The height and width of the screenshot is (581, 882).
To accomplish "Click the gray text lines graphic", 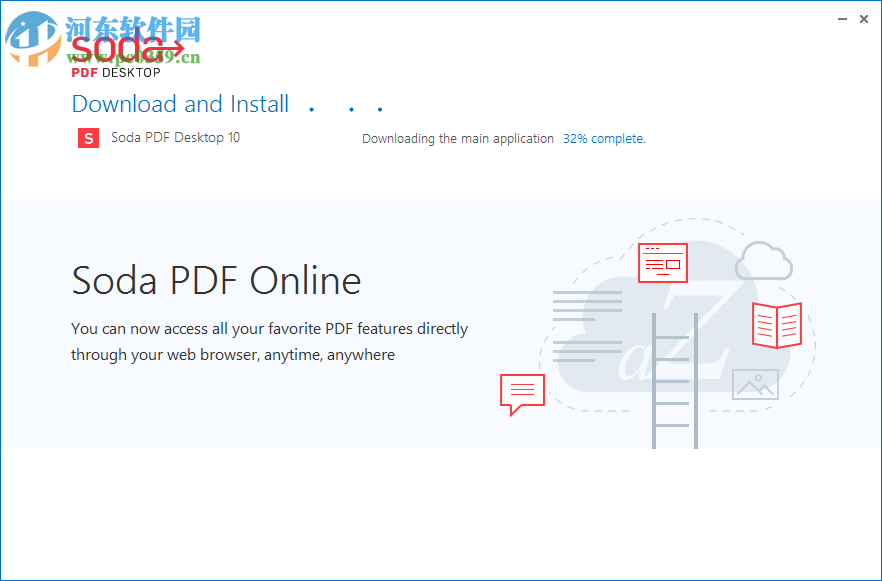I will (x=587, y=325).
